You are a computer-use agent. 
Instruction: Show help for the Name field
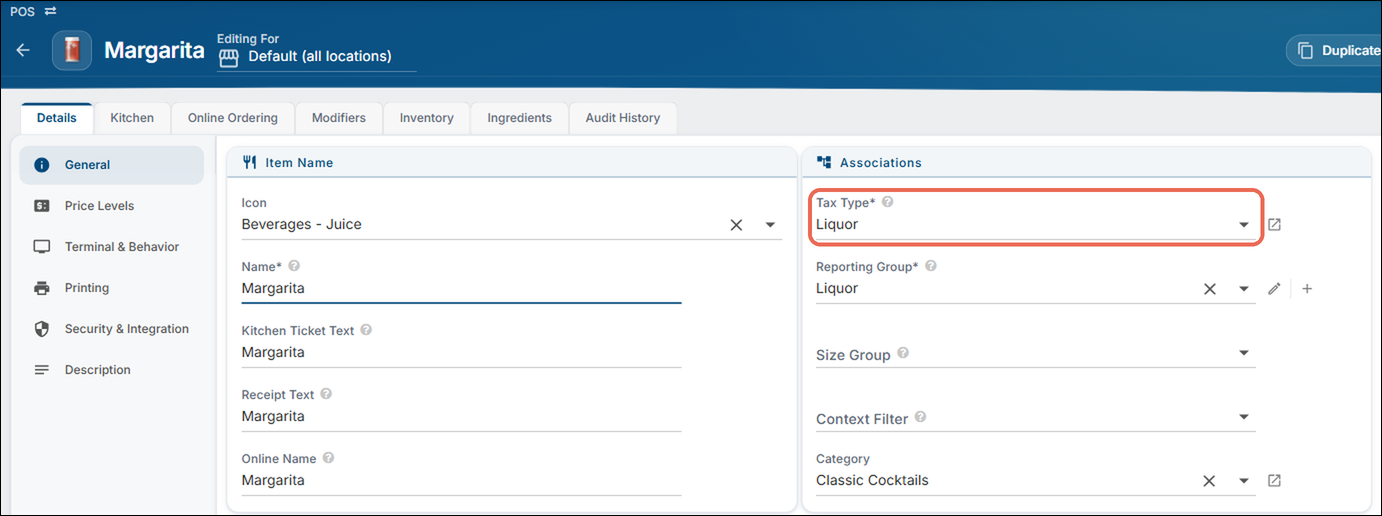[x=294, y=267]
